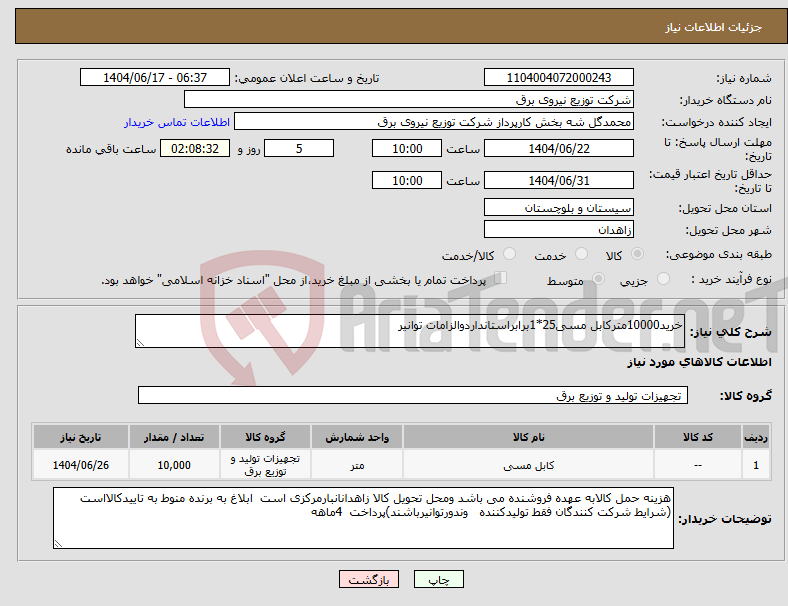
Task: Click the تعداد / مقدار column header
Action: coord(174,437)
